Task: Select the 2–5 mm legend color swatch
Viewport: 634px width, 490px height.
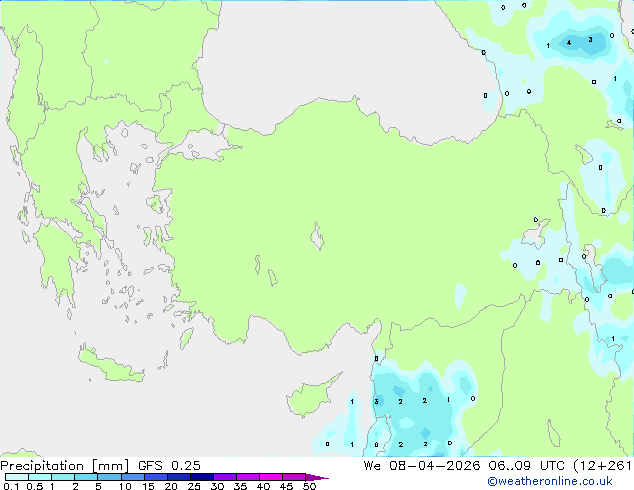Action: pyautogui.click(x=86, y=477)
